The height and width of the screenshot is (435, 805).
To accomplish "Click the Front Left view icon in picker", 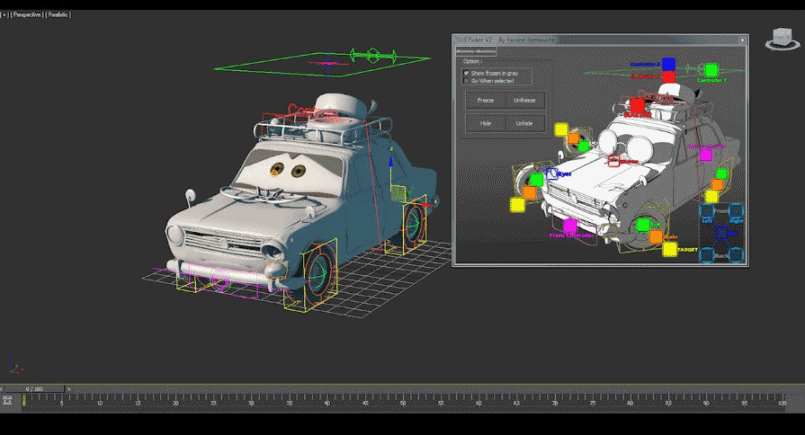I will [707, 211].
